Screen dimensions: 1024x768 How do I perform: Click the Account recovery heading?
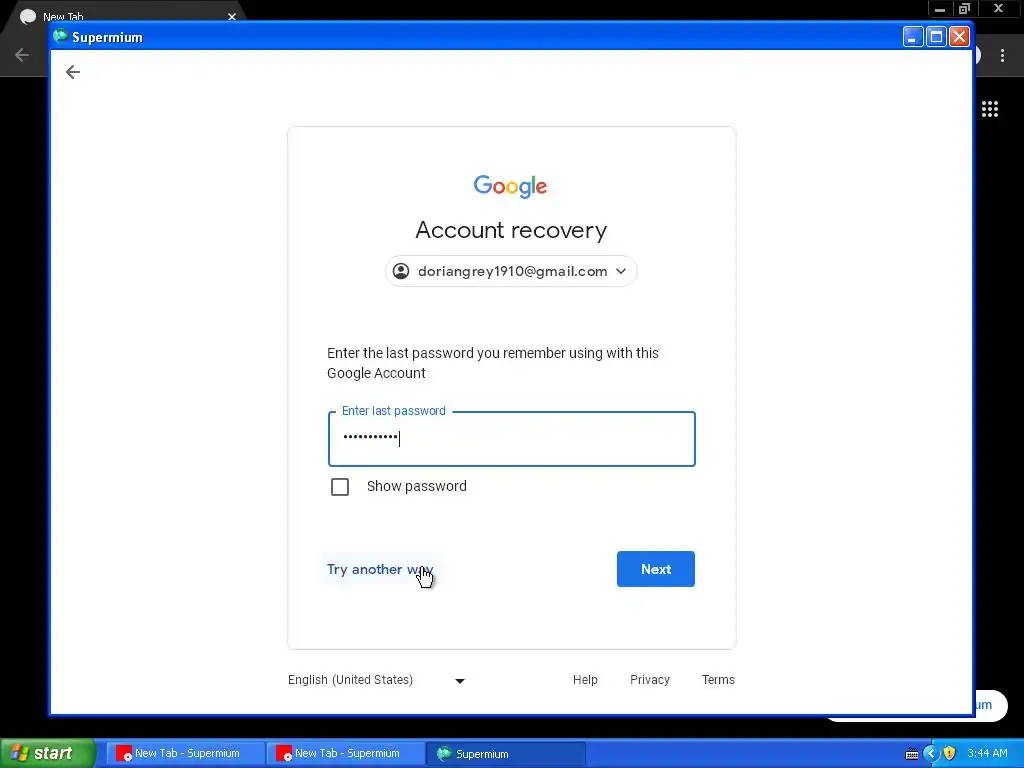tap(511, 230)
